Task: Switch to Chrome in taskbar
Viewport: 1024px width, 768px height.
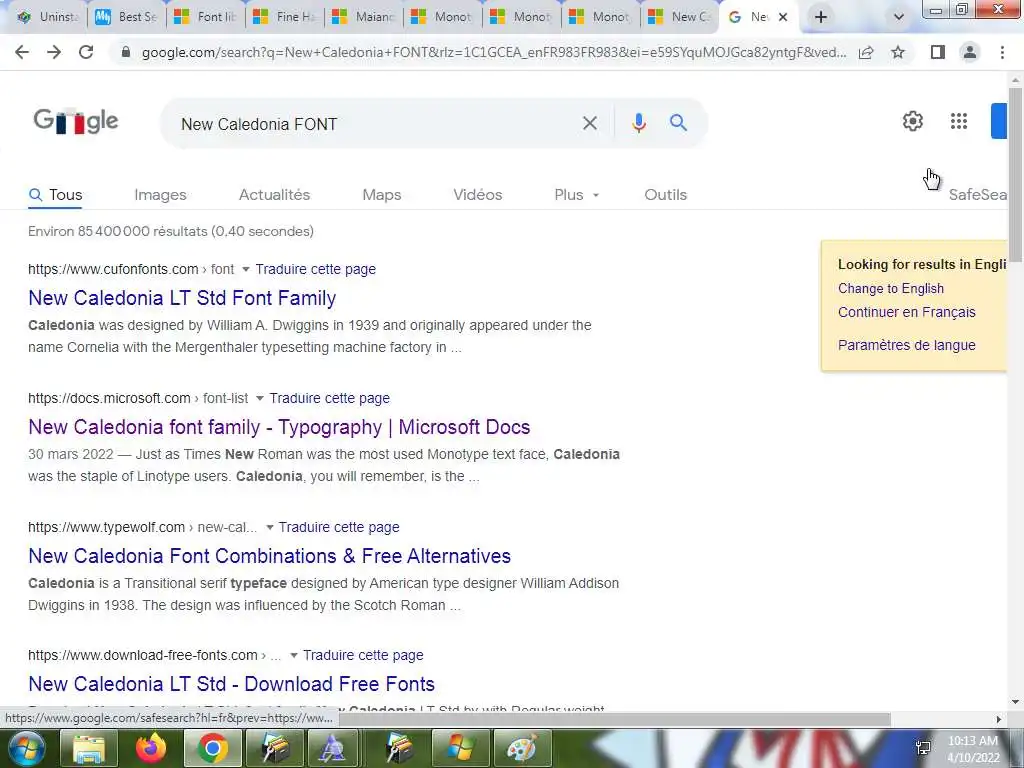Action: 212,748
